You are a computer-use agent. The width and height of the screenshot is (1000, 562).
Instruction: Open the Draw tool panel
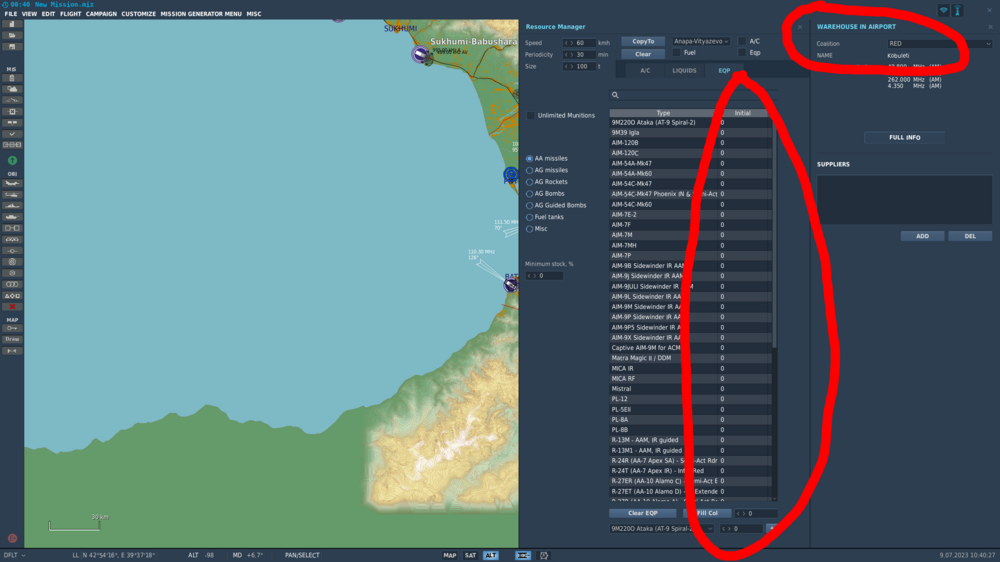click(11, 339)
